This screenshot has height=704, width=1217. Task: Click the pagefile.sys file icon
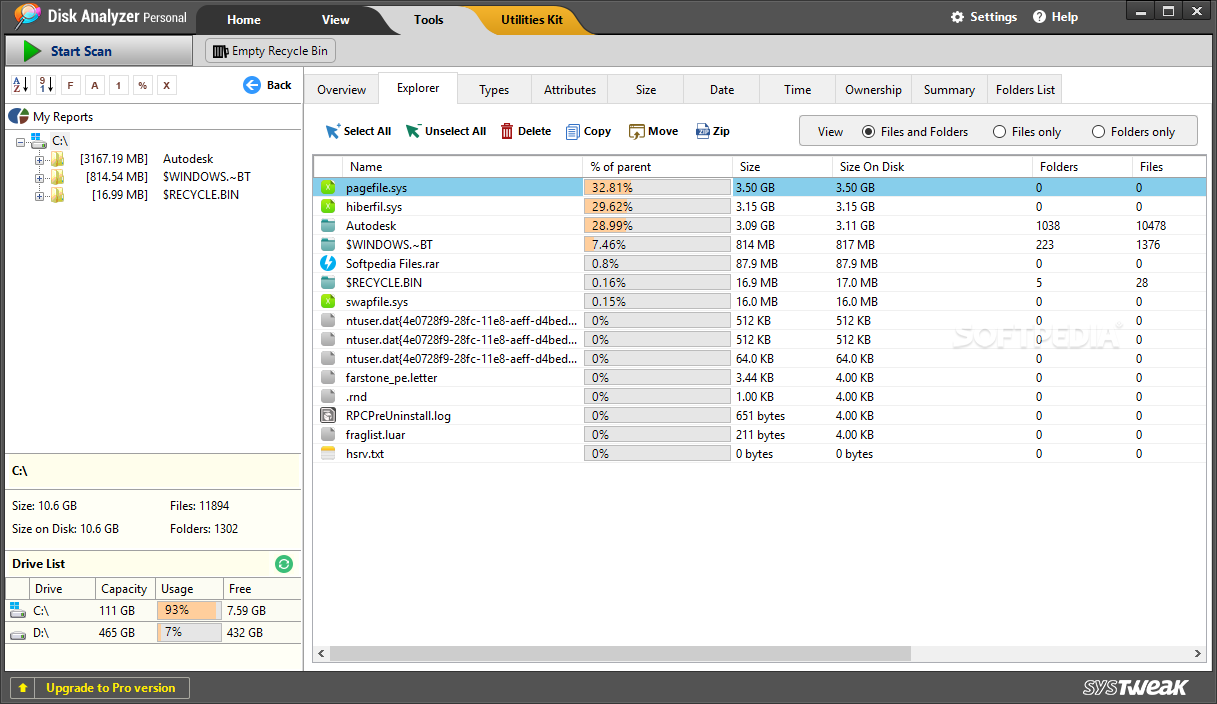[328, 187]
